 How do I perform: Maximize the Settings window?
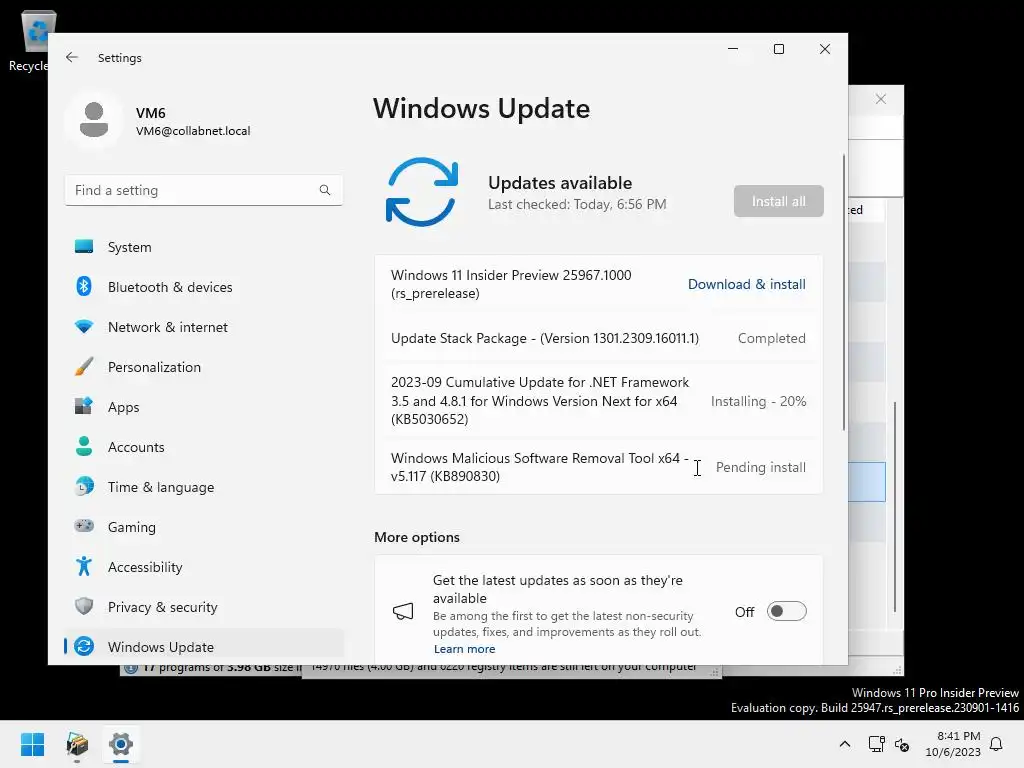coord(778,49)
